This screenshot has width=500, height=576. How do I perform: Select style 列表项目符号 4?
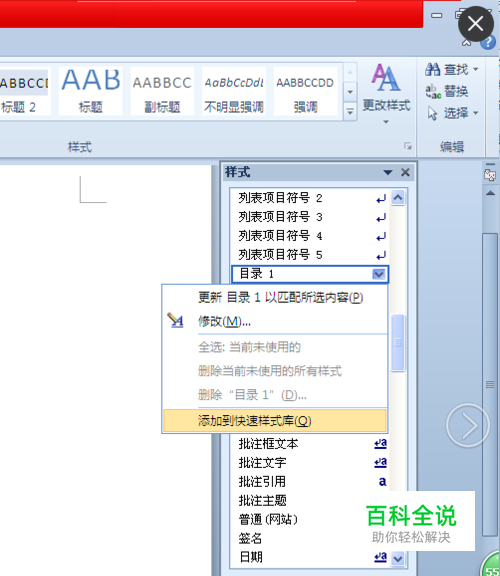[x=310, y=236]
